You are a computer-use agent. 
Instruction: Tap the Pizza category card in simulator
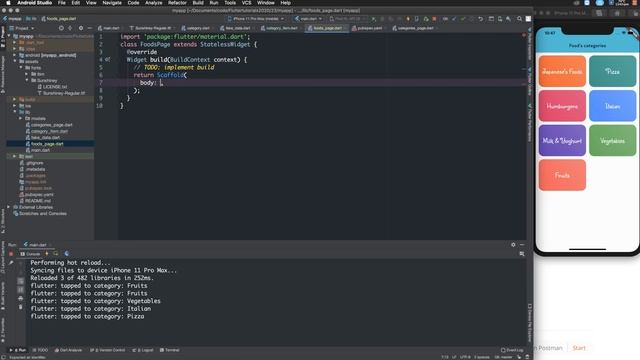pyautogui.click(x=612, y=71)
